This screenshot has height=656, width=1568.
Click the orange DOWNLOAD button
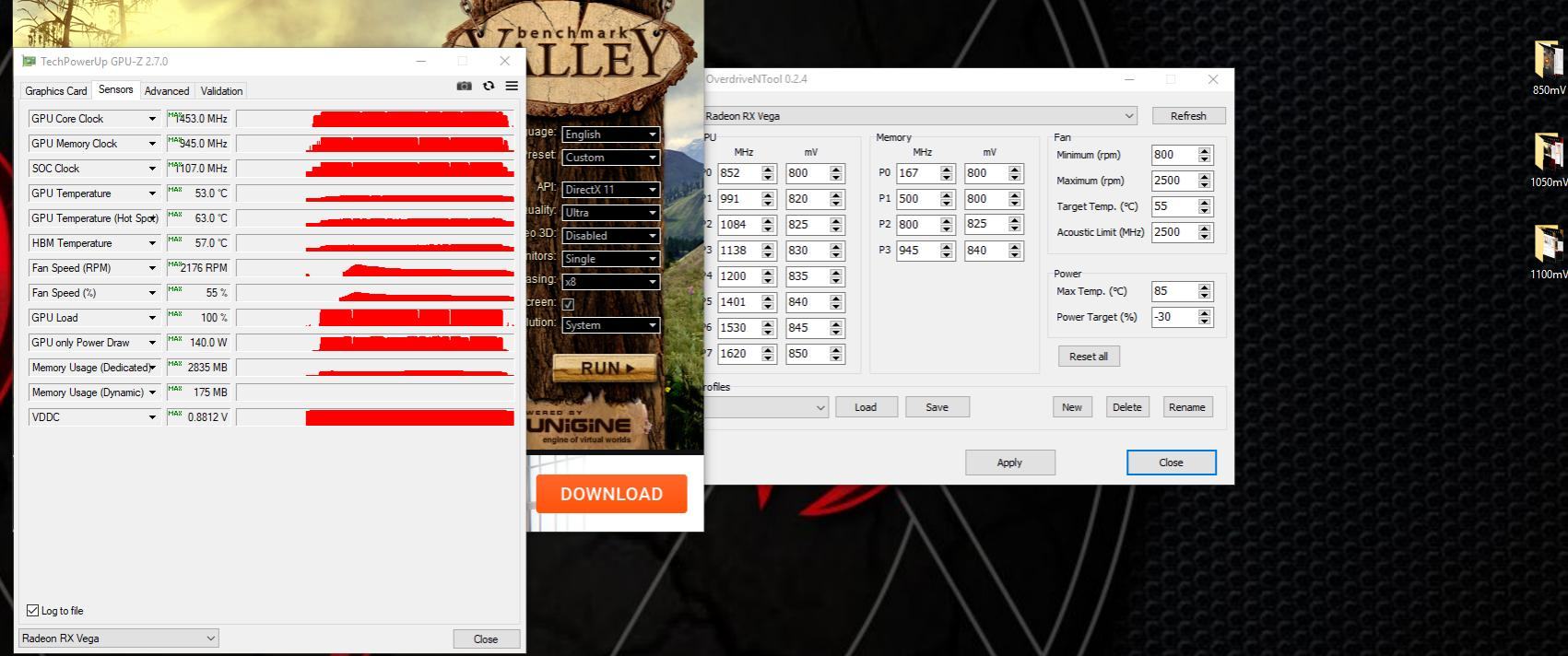pos(611,494)
